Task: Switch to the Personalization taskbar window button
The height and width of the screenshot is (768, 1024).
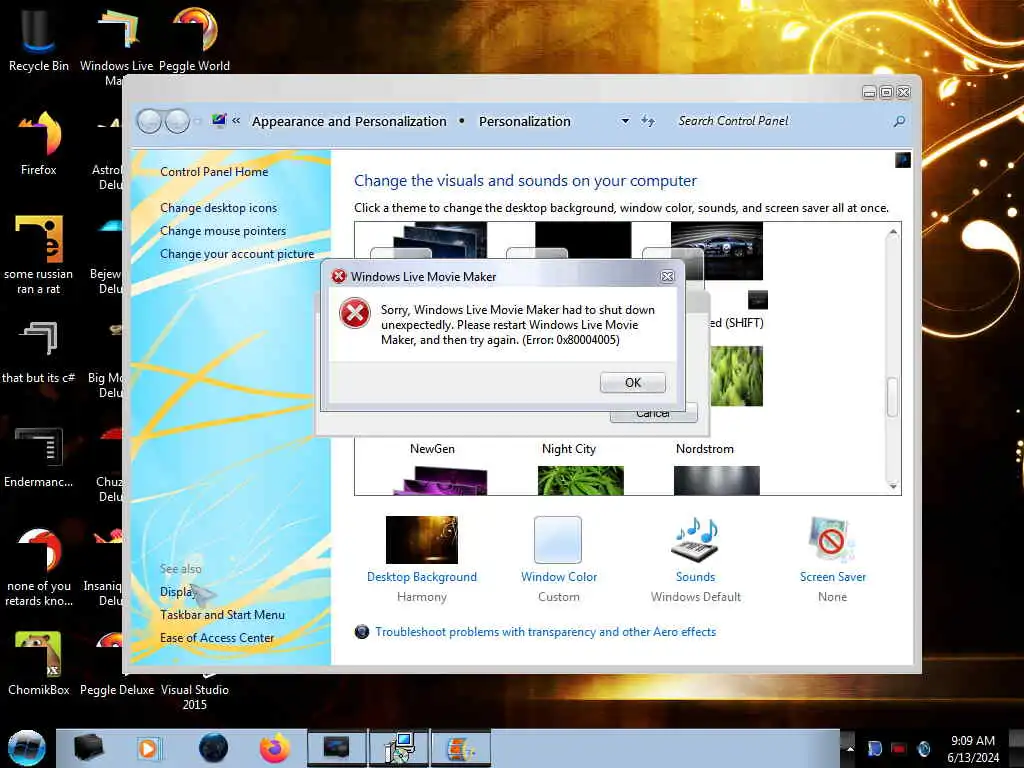Action: click(336, 748)
